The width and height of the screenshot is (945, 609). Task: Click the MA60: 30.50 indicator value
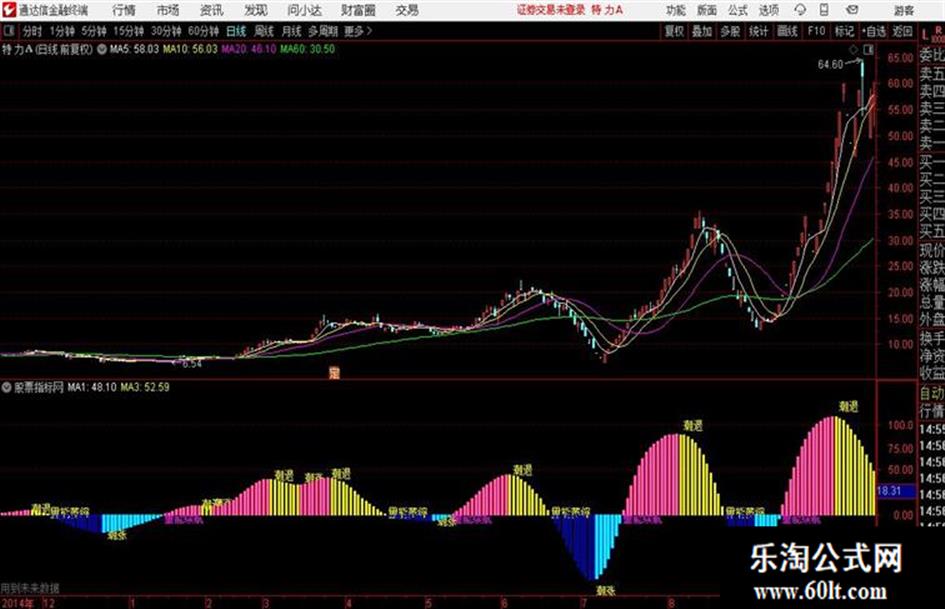click(x=307, y=49)
